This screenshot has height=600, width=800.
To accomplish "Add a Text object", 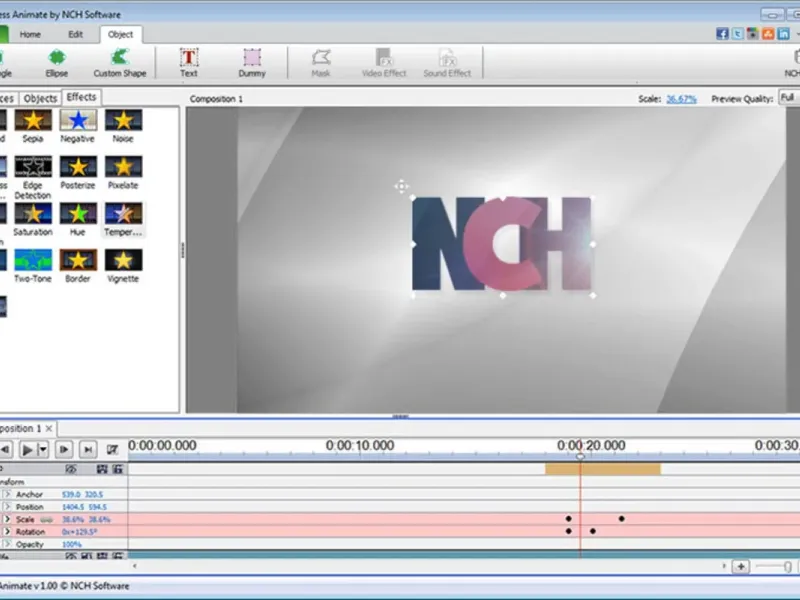I will click(x=189, y=63).
